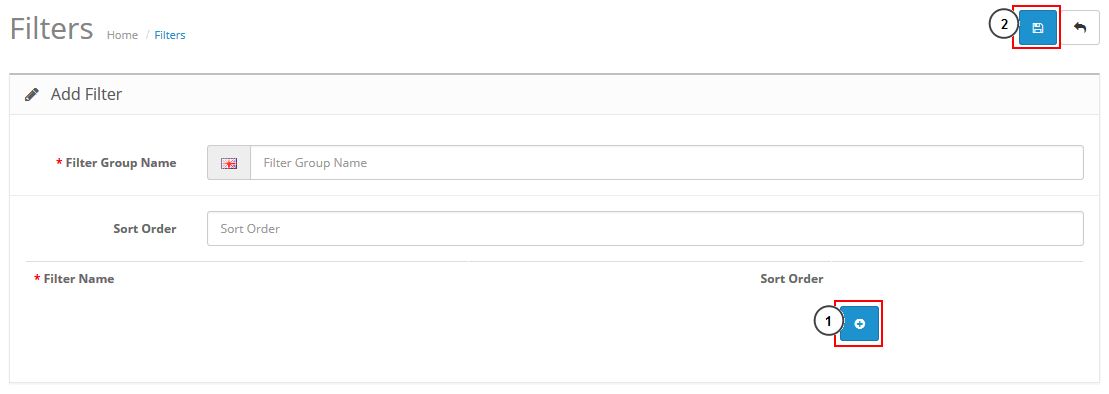Add a new filter row with plus button
Viewport: 1109px width, 394px height.
[x=859, y=324]
